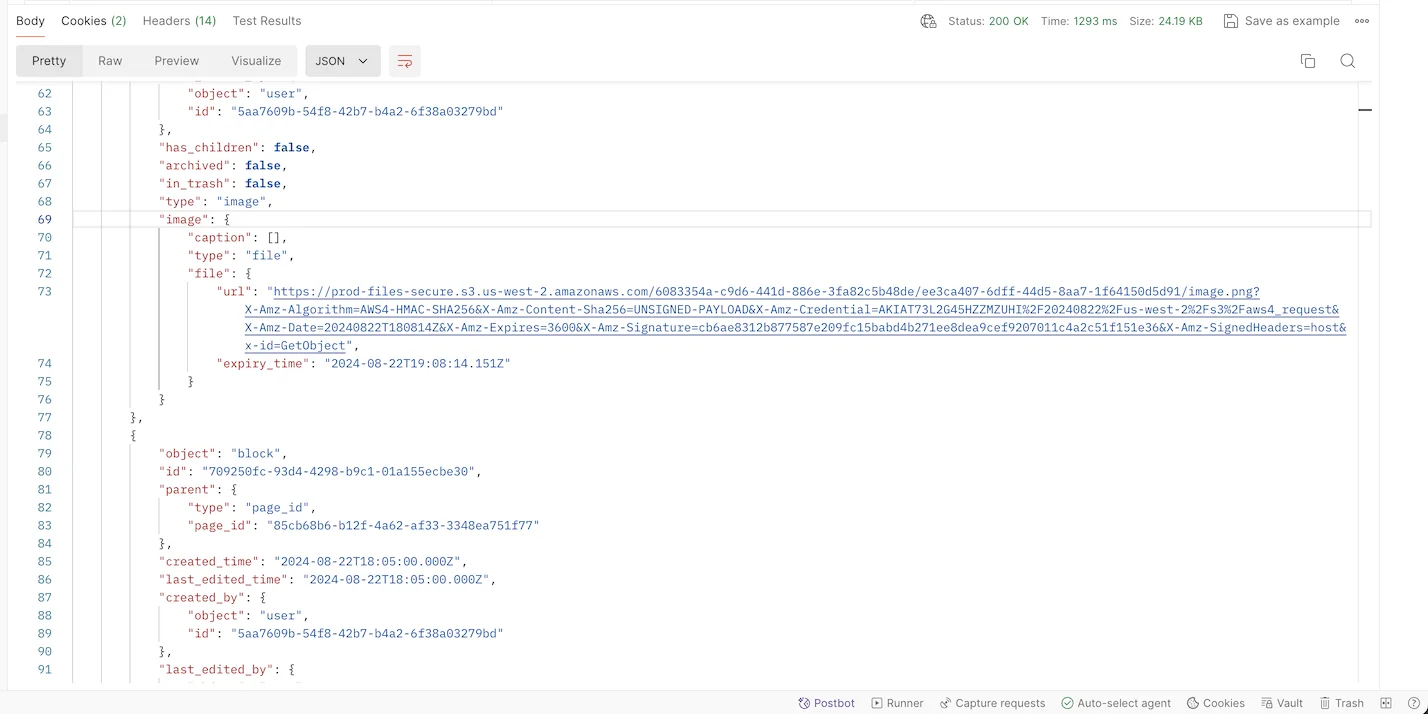Open the more options three-dot menu

[1361, 21]
